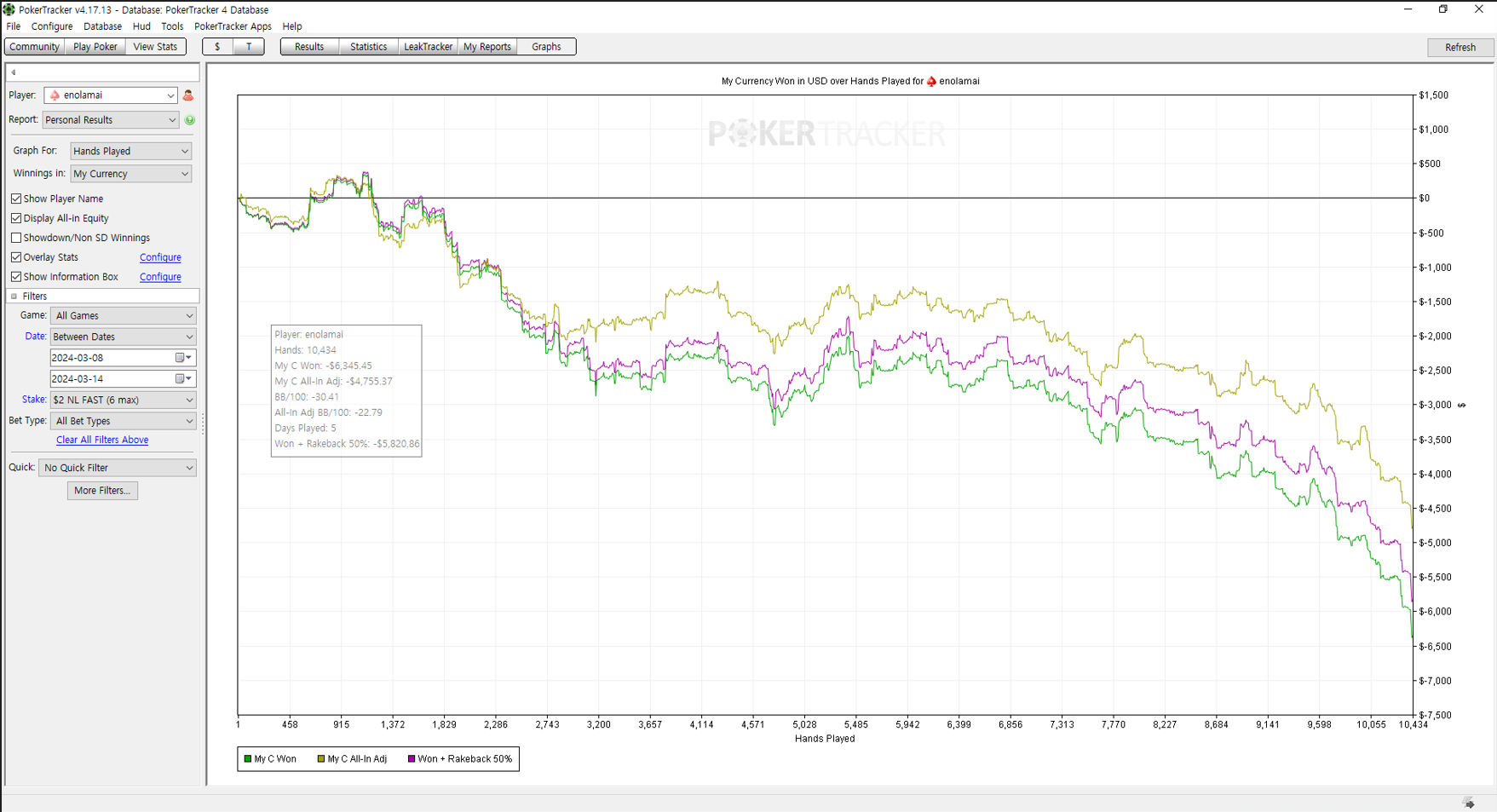Open the File menu
This screenshot has width=1497, height=812.
[x=14, y=26]
